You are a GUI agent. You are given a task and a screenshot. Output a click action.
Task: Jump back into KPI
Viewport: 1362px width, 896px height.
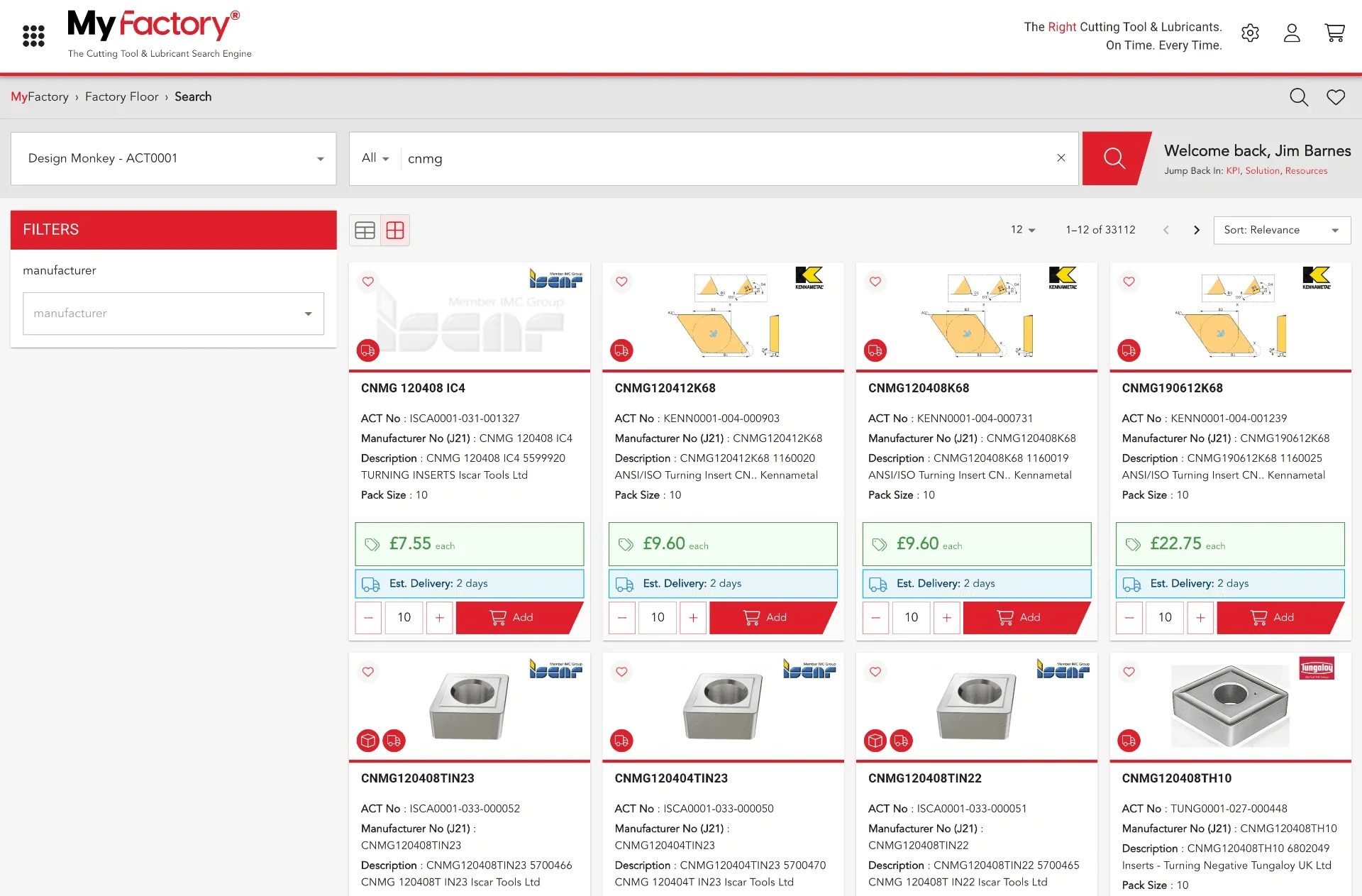(1233, 171)
